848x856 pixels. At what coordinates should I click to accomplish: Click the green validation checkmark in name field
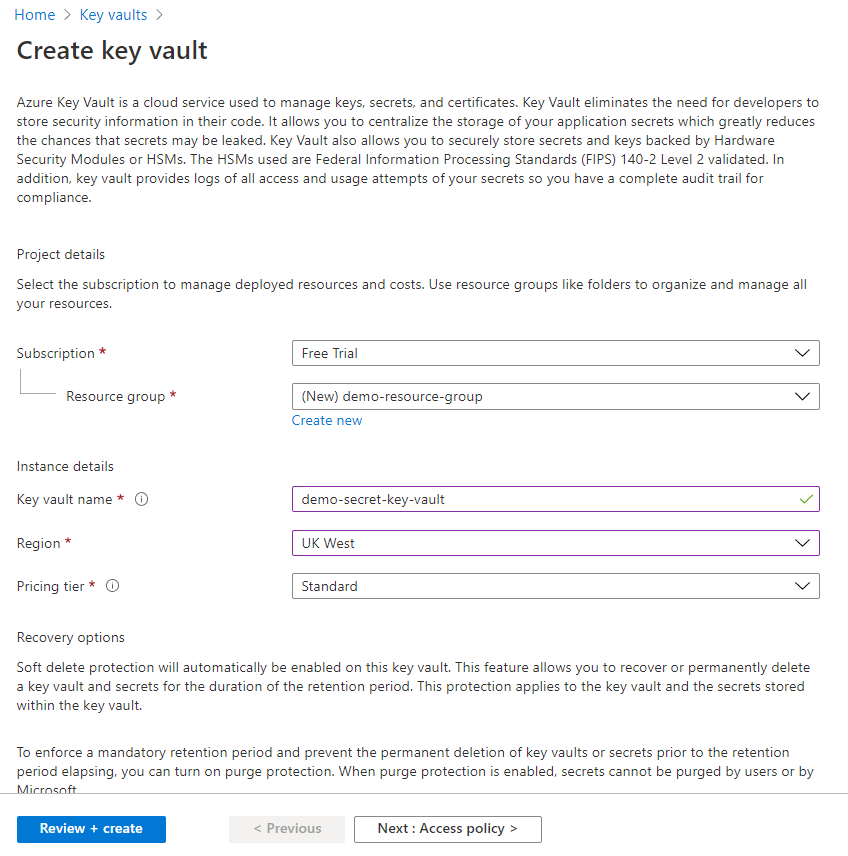tap(805, 499)
